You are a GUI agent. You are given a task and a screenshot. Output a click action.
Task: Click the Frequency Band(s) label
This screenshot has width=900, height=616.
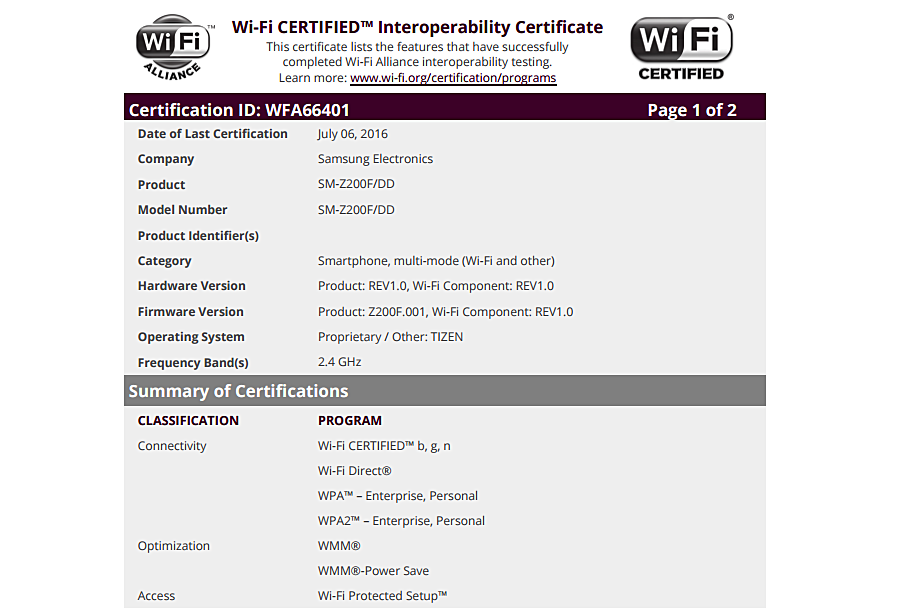tap(193, 363)
